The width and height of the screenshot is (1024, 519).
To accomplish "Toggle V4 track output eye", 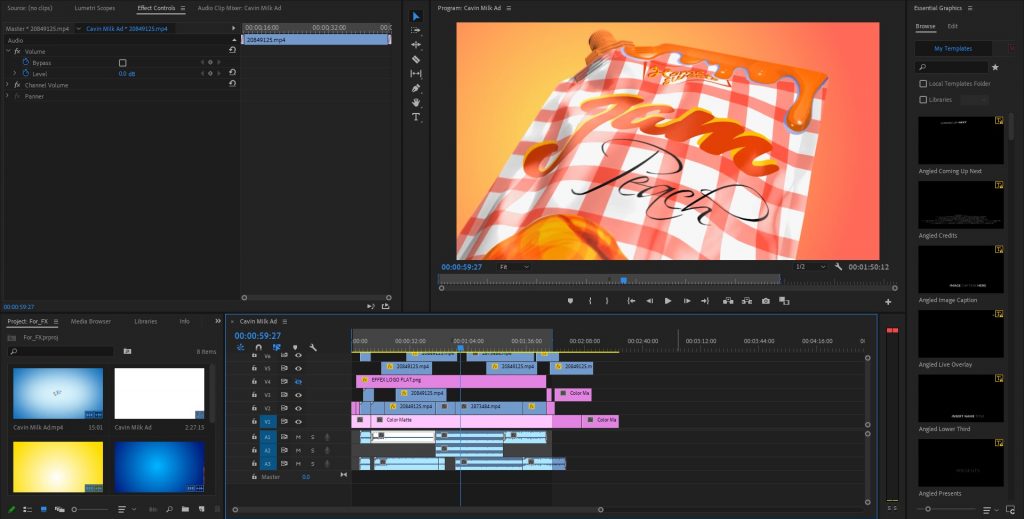I will 298,382.
